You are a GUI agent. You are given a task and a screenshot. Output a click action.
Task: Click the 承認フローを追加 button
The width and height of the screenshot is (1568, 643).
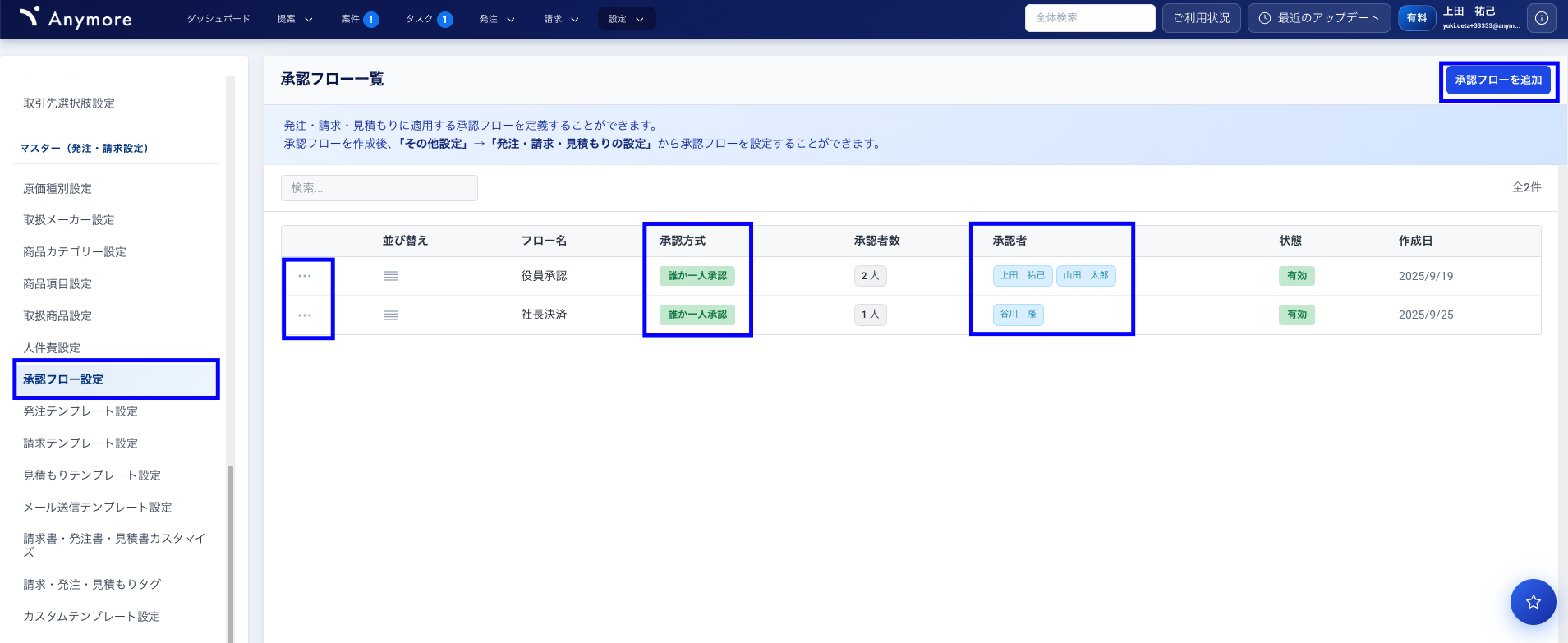tap(1498, 80)
